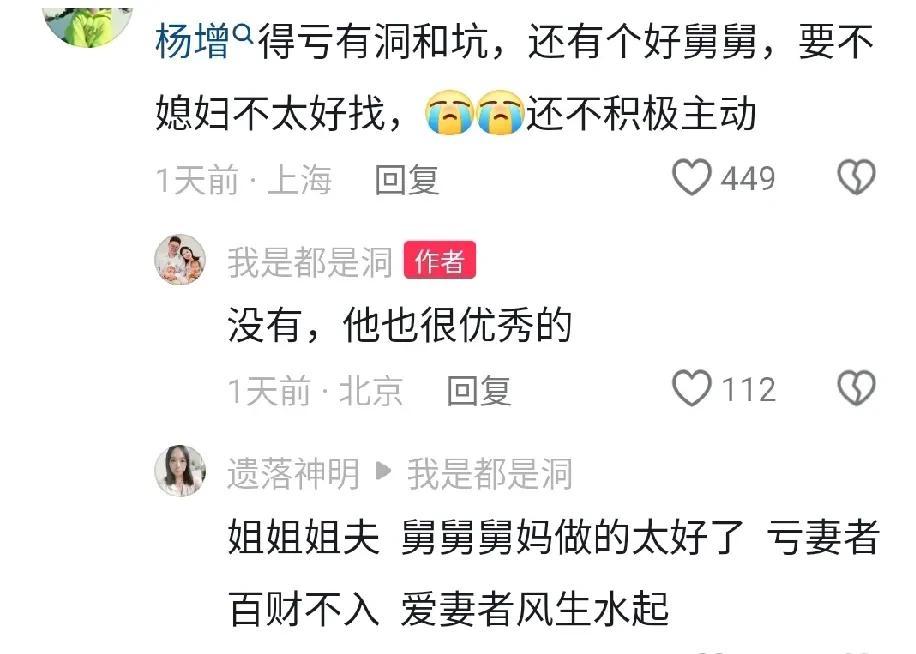Like the author's reply with 112 likes
Screen dimensions: 916x654
coord(692,388)
